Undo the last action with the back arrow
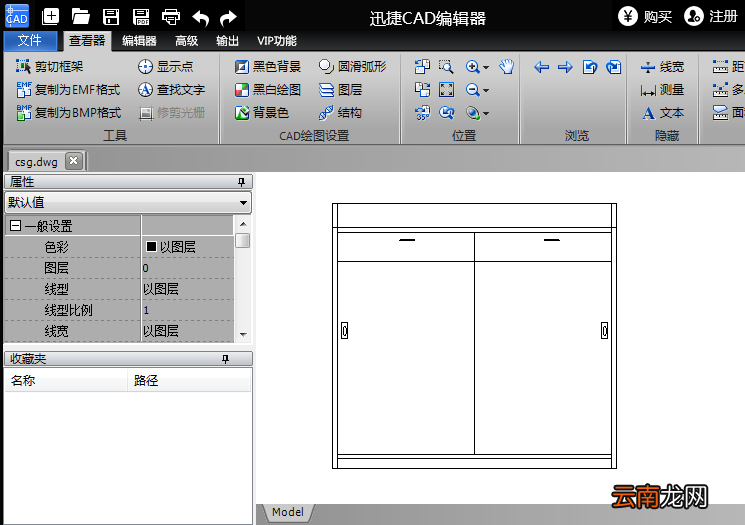This screenshot has height=525, width=745. (x=201, y=18)
